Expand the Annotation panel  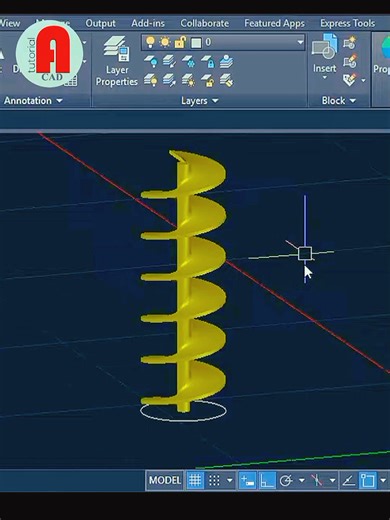(x=33, y=100)
